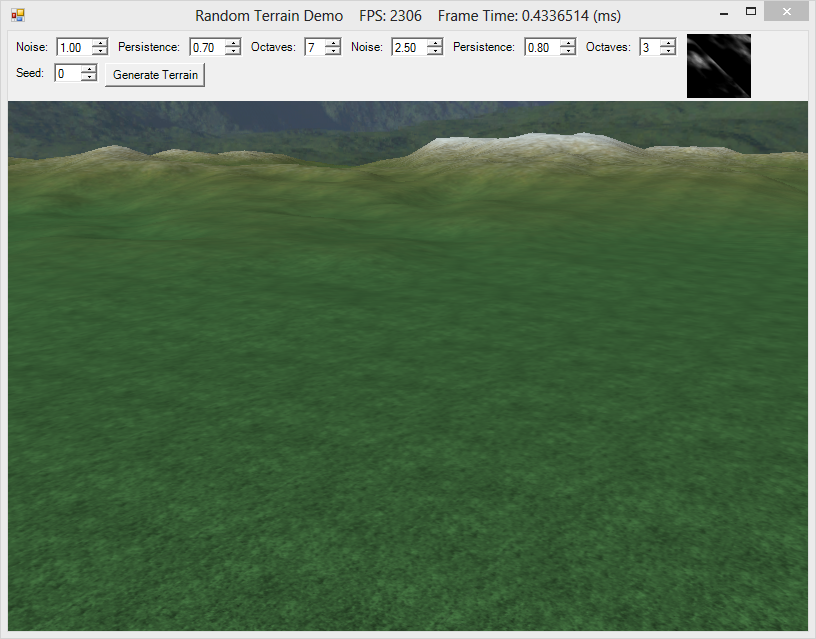This screenshot has height=639, width=816.
Task: Increase second Noise value 2.50
Action: click(x=435, y=43)
